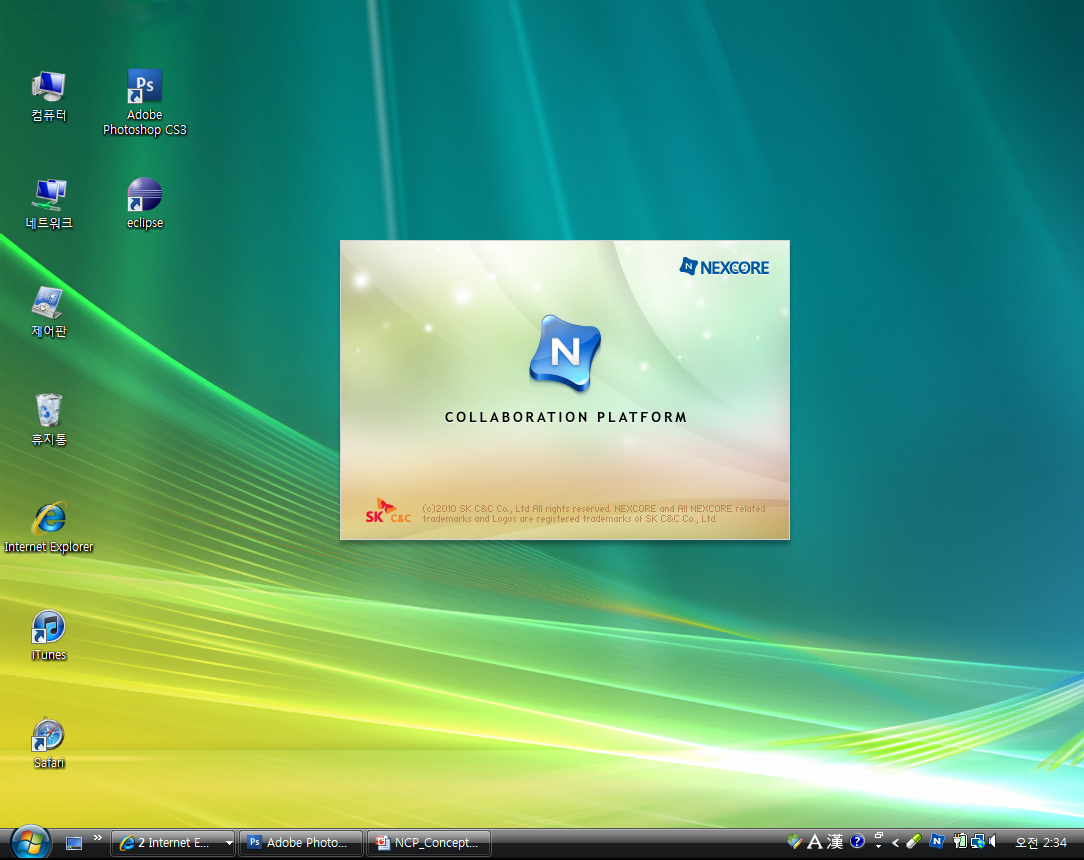Image resolution: width=1084 pixels, height=860 pixels.
Task: Switch to the Adobe Photoshop taskbar button
Action: (x=301, y=843)
